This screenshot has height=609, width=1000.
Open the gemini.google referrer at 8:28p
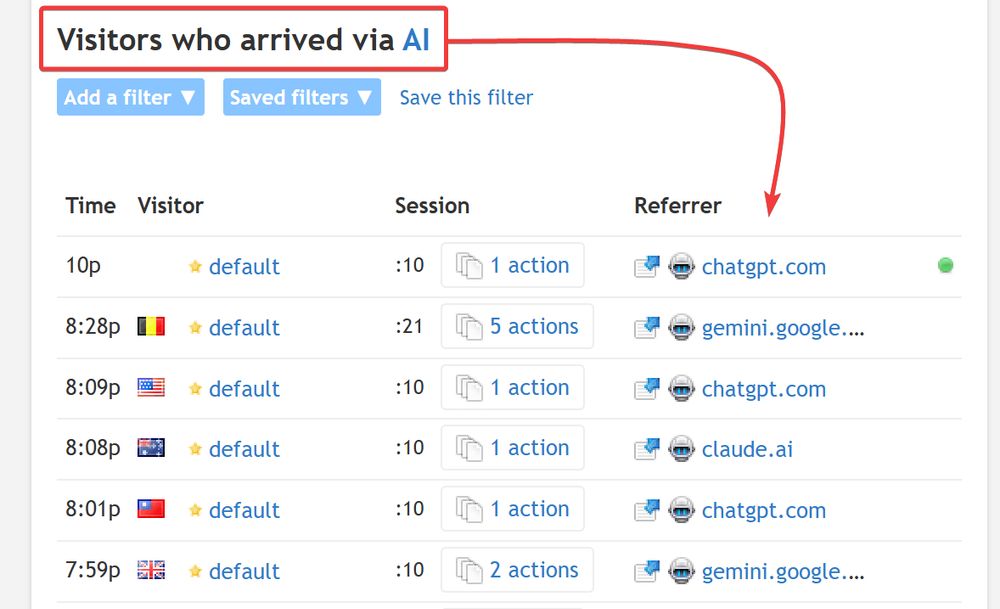[x=783, y=328]
